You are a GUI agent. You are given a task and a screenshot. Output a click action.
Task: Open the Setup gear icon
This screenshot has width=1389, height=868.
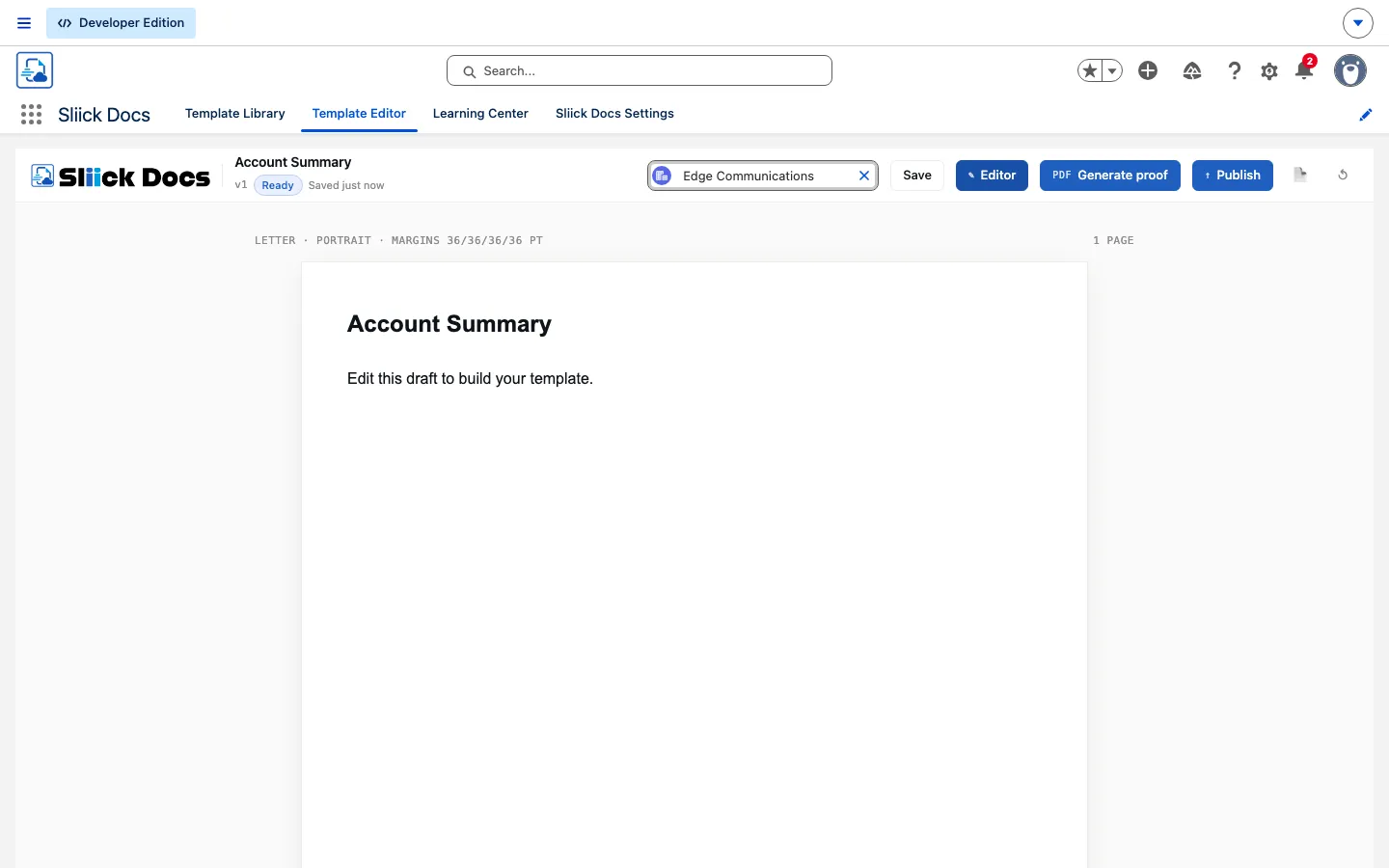pos(1269,71)
